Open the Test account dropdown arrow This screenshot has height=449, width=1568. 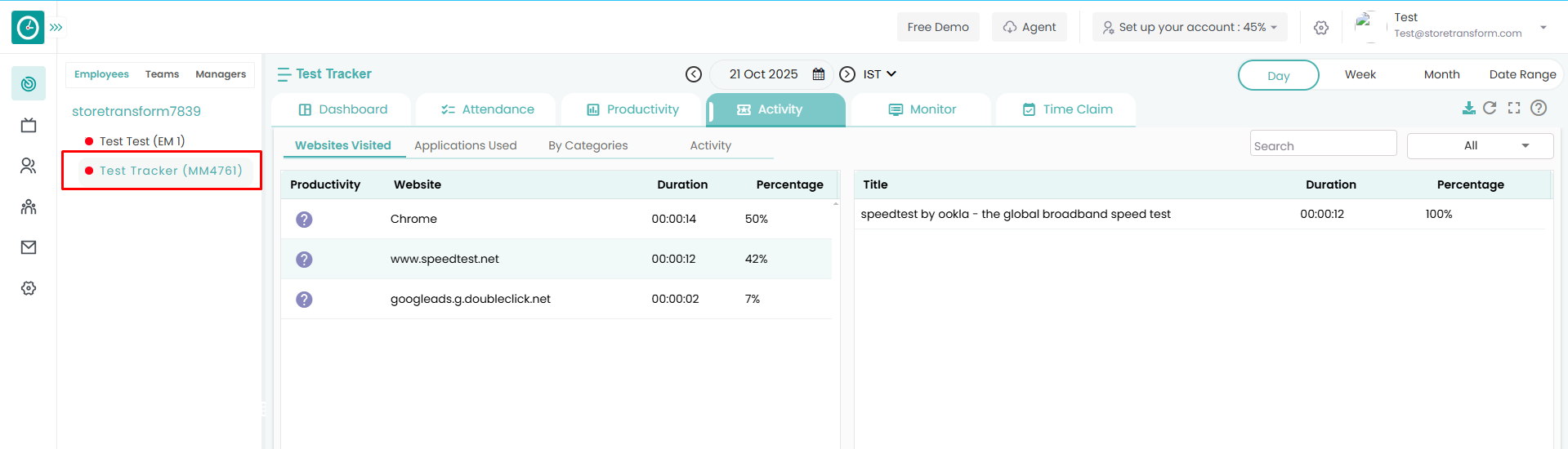coord(1543,27)
